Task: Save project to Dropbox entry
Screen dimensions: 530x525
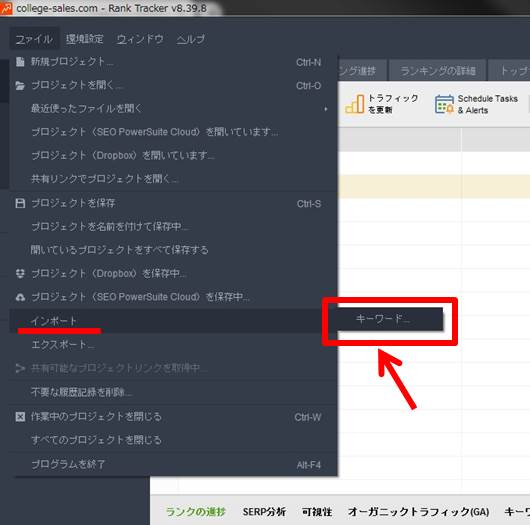Action: click(173, 273)
